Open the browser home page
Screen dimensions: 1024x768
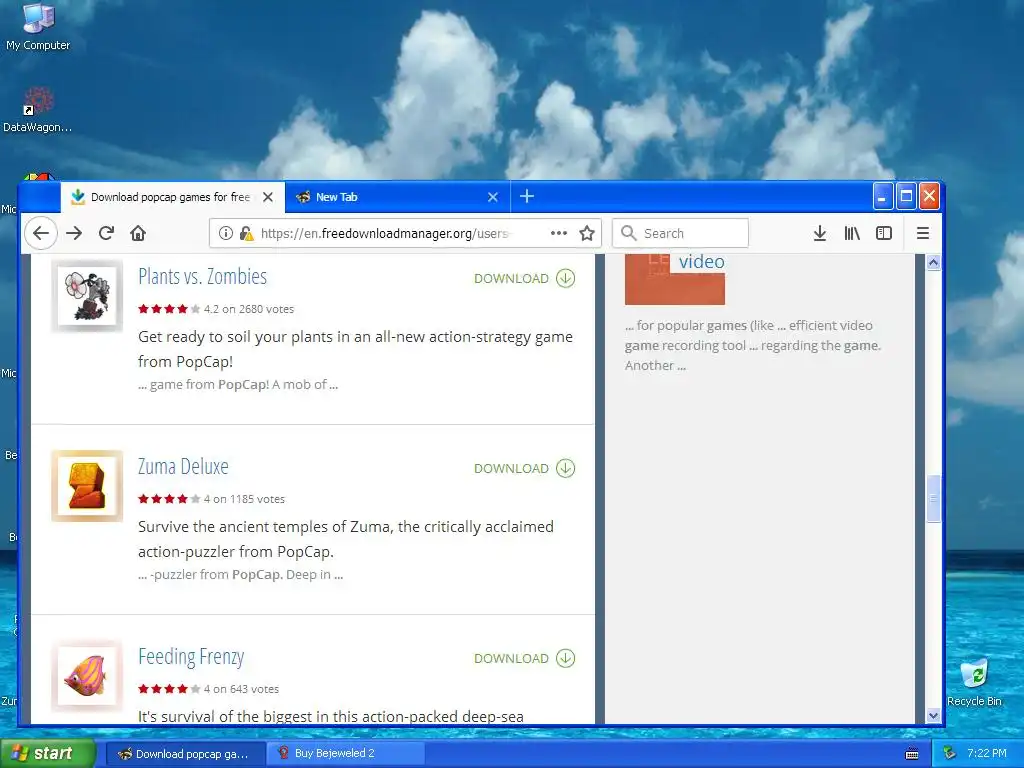(138, 233)
